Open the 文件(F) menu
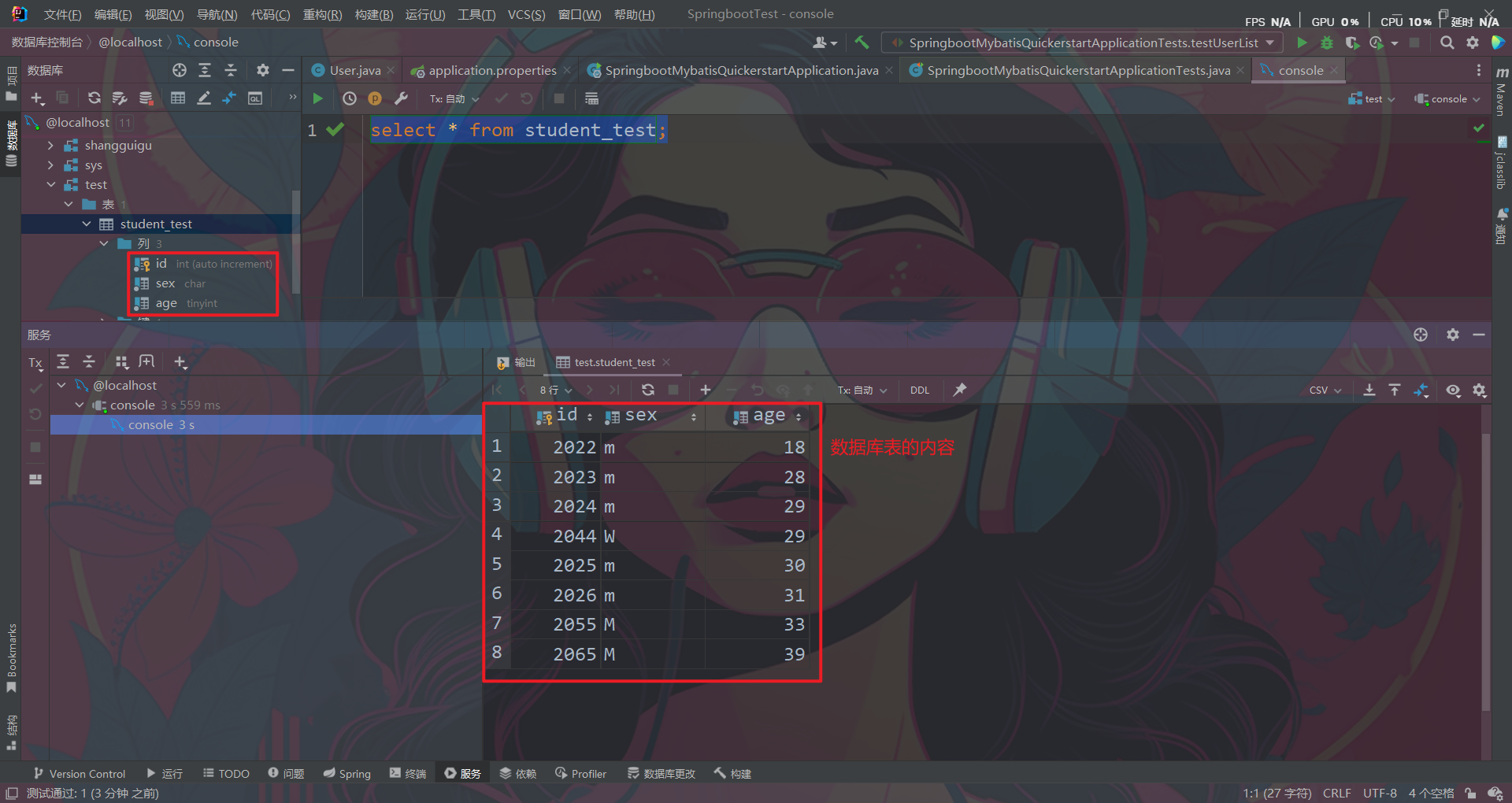1512x803 pixels. pos(62,15)
